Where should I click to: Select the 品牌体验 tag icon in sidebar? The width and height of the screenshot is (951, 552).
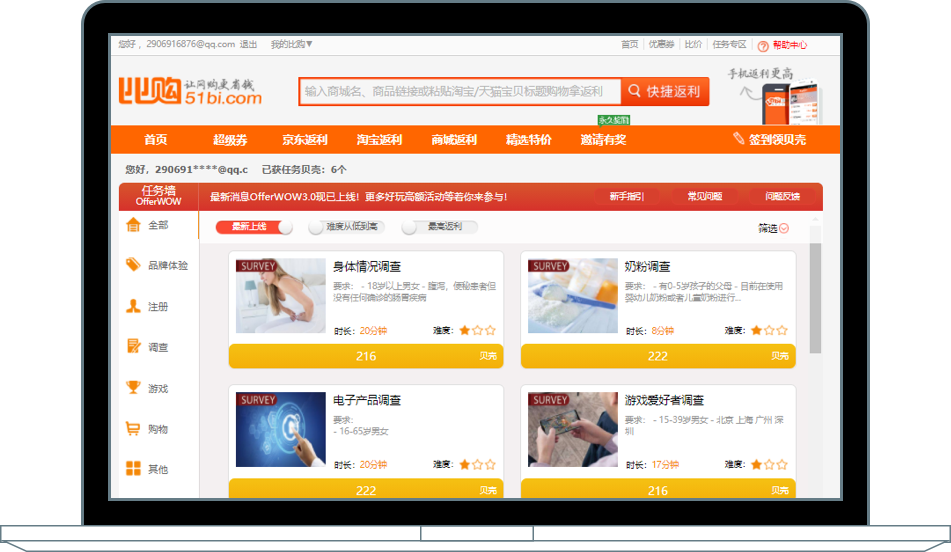[x=133, y=265]
